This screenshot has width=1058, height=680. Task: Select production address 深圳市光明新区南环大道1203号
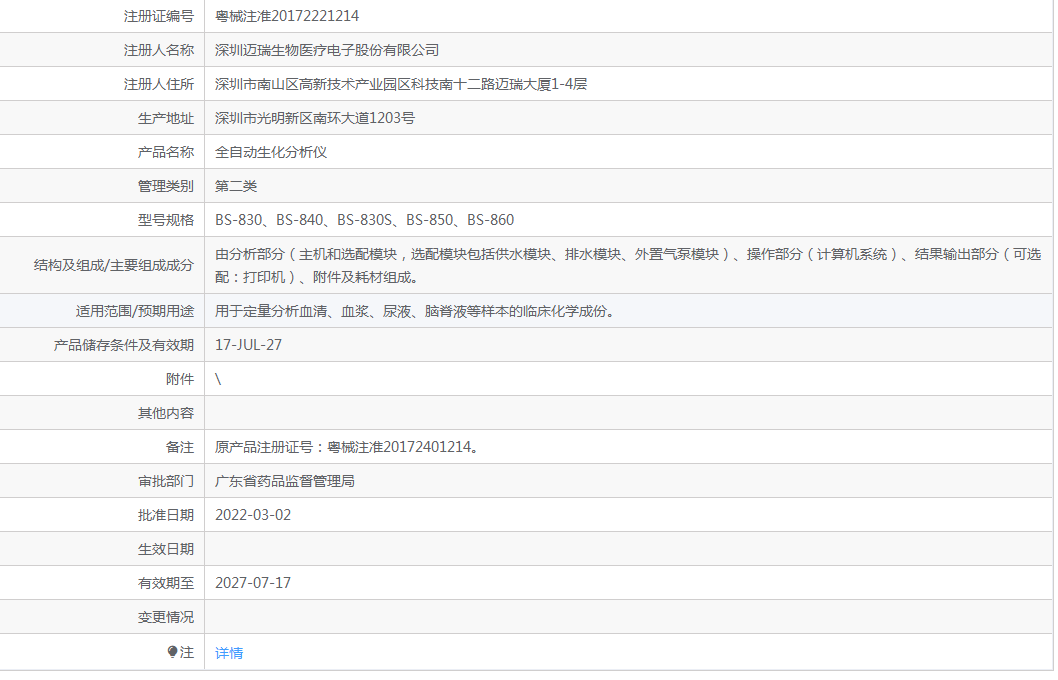(x=314, y=118)
